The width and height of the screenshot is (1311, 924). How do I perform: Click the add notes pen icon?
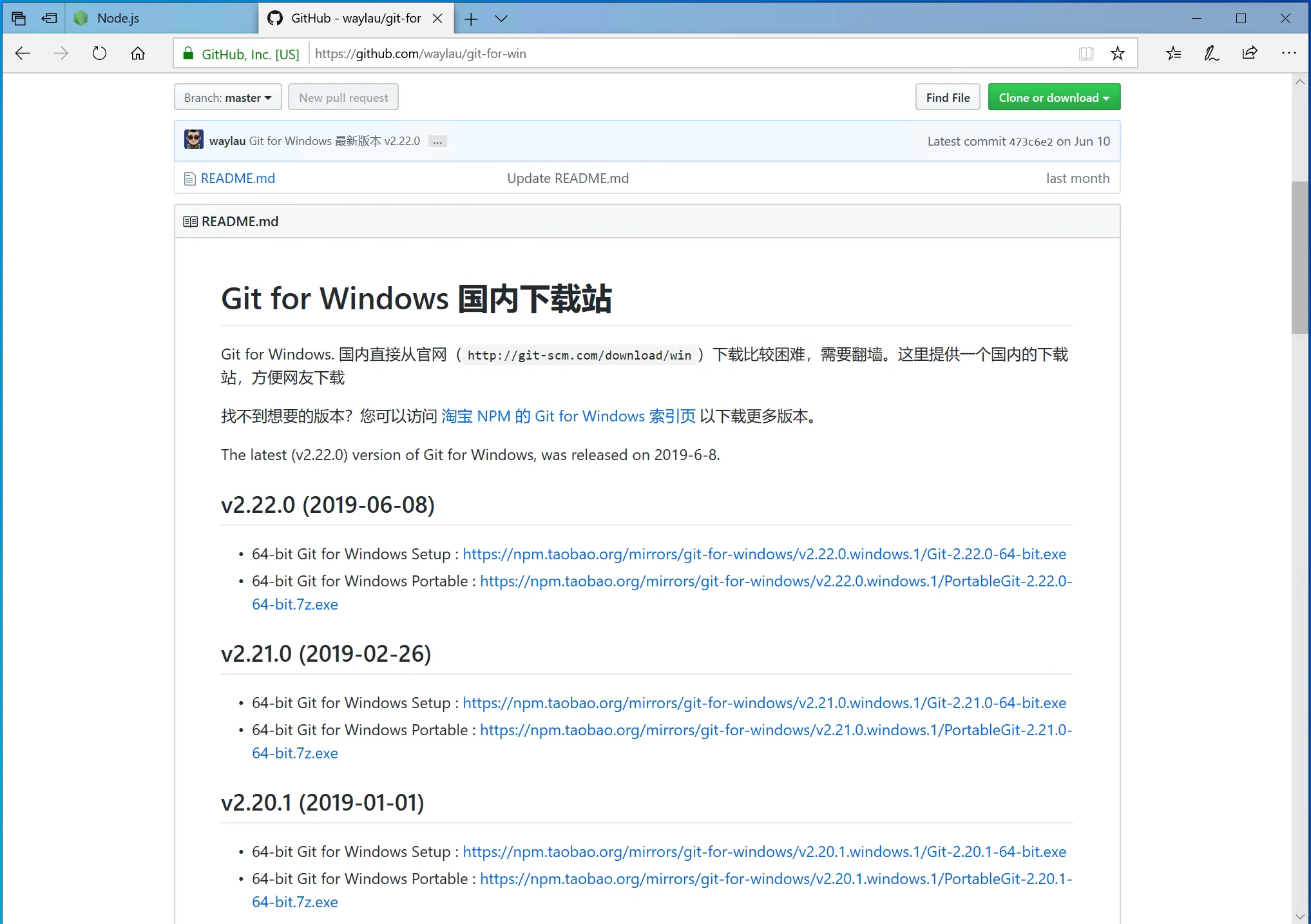1211,53
